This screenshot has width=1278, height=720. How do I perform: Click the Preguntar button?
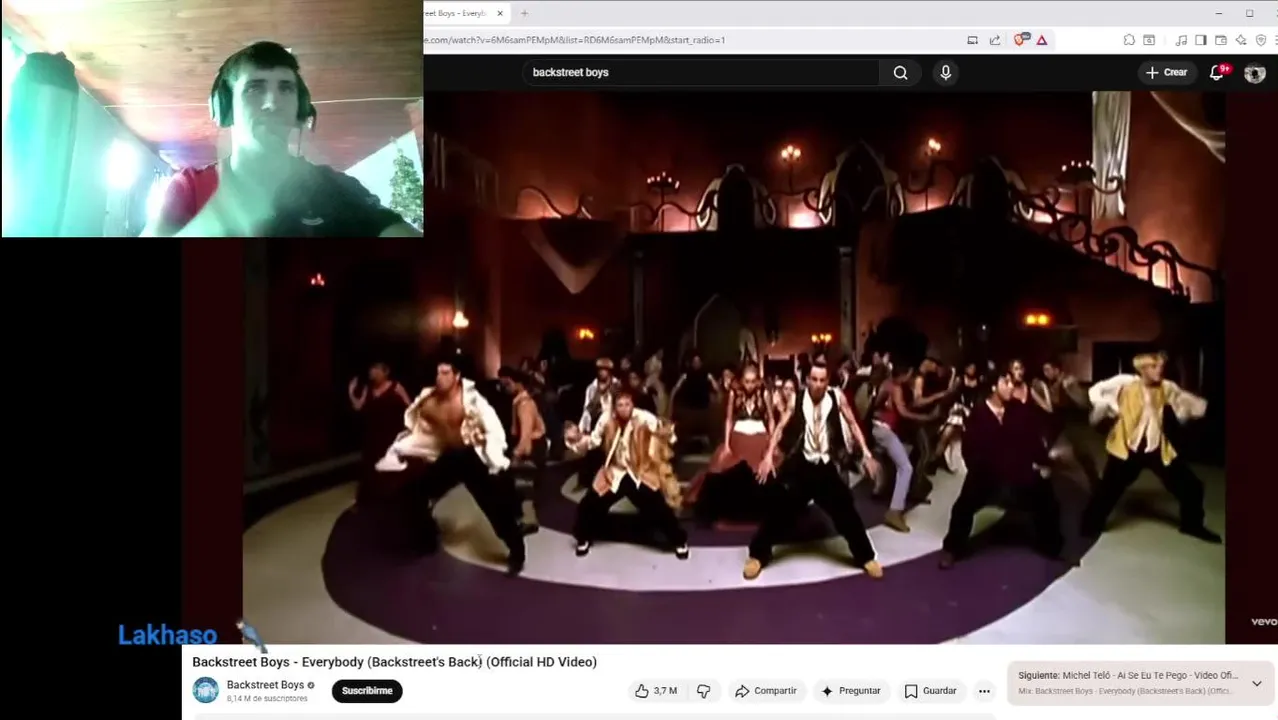point(851,691)
